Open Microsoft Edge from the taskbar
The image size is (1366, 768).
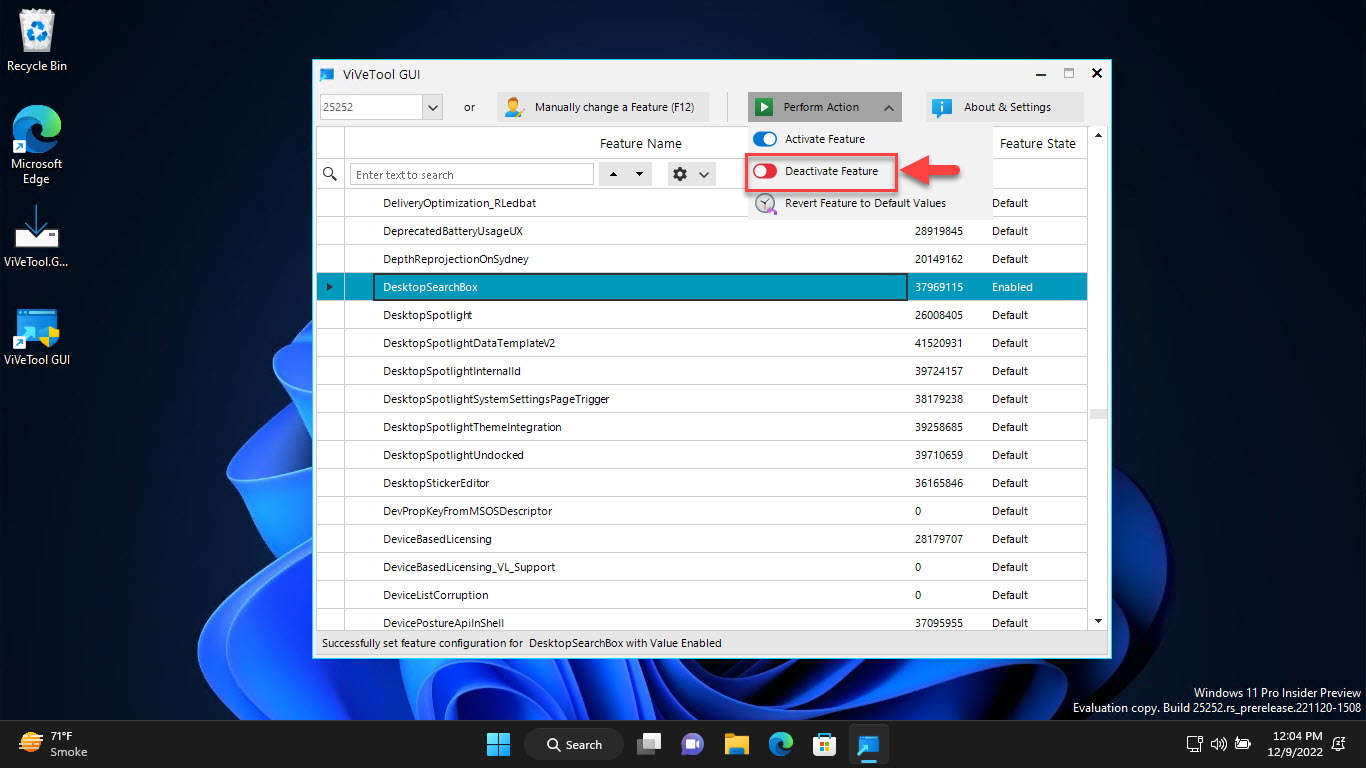point(780,744)
